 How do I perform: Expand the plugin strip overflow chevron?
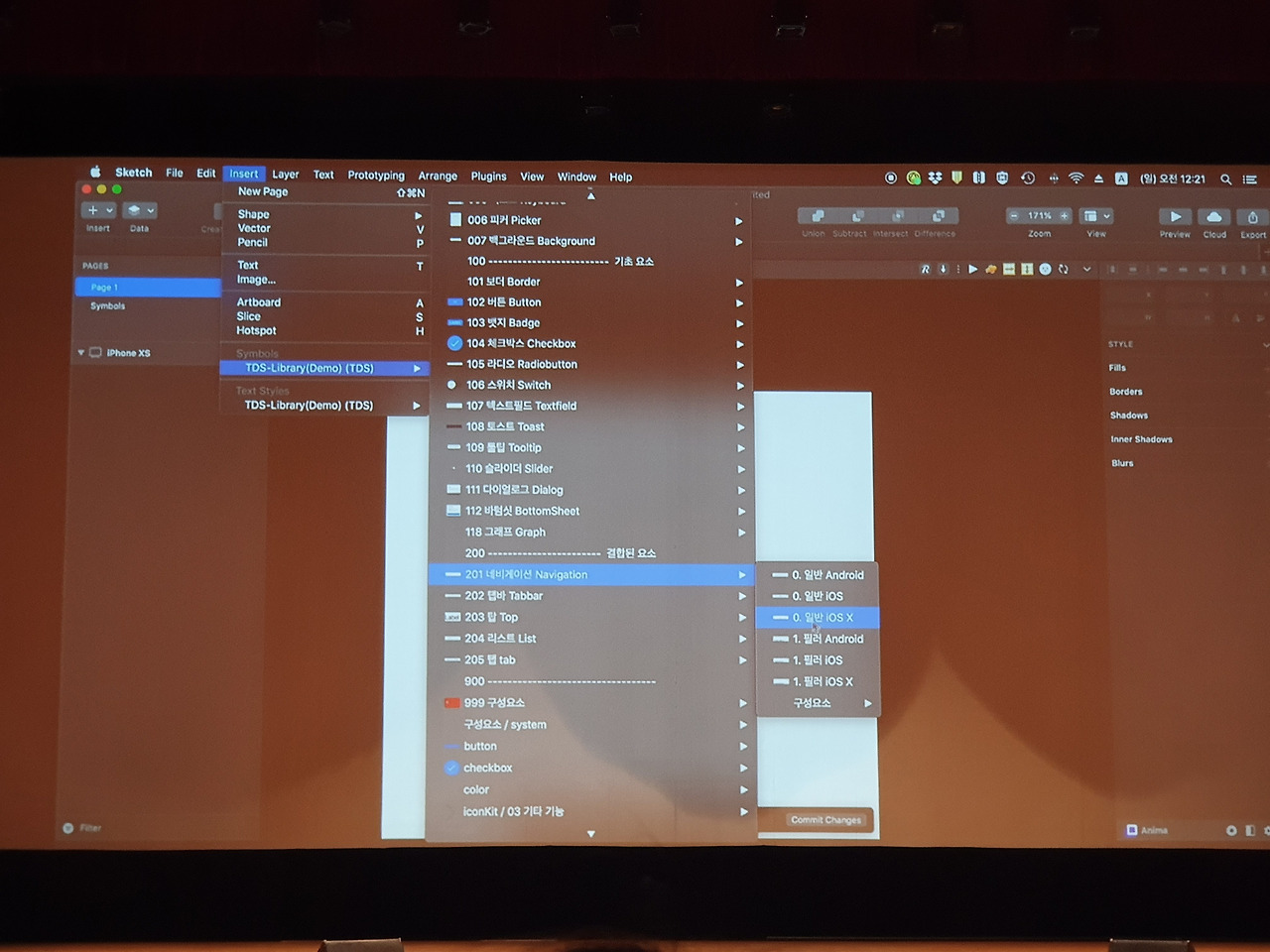coord(1086,269)
